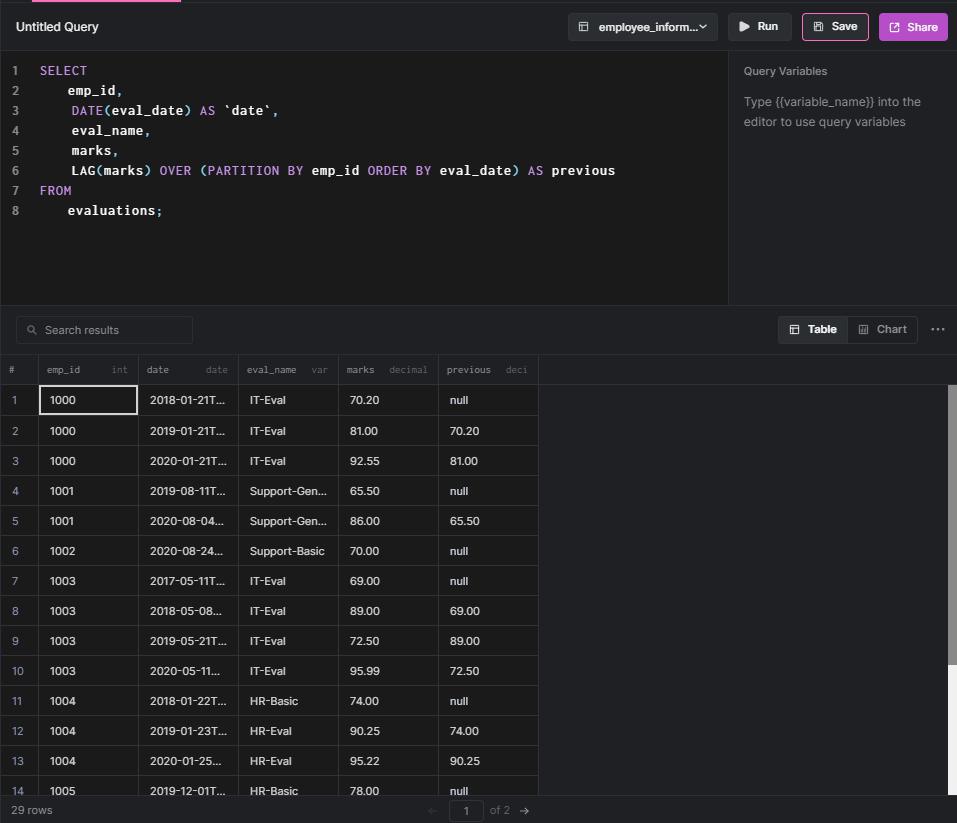
Task: Select date cell 2017-05-11T...
Action: (x=189, y=581)
